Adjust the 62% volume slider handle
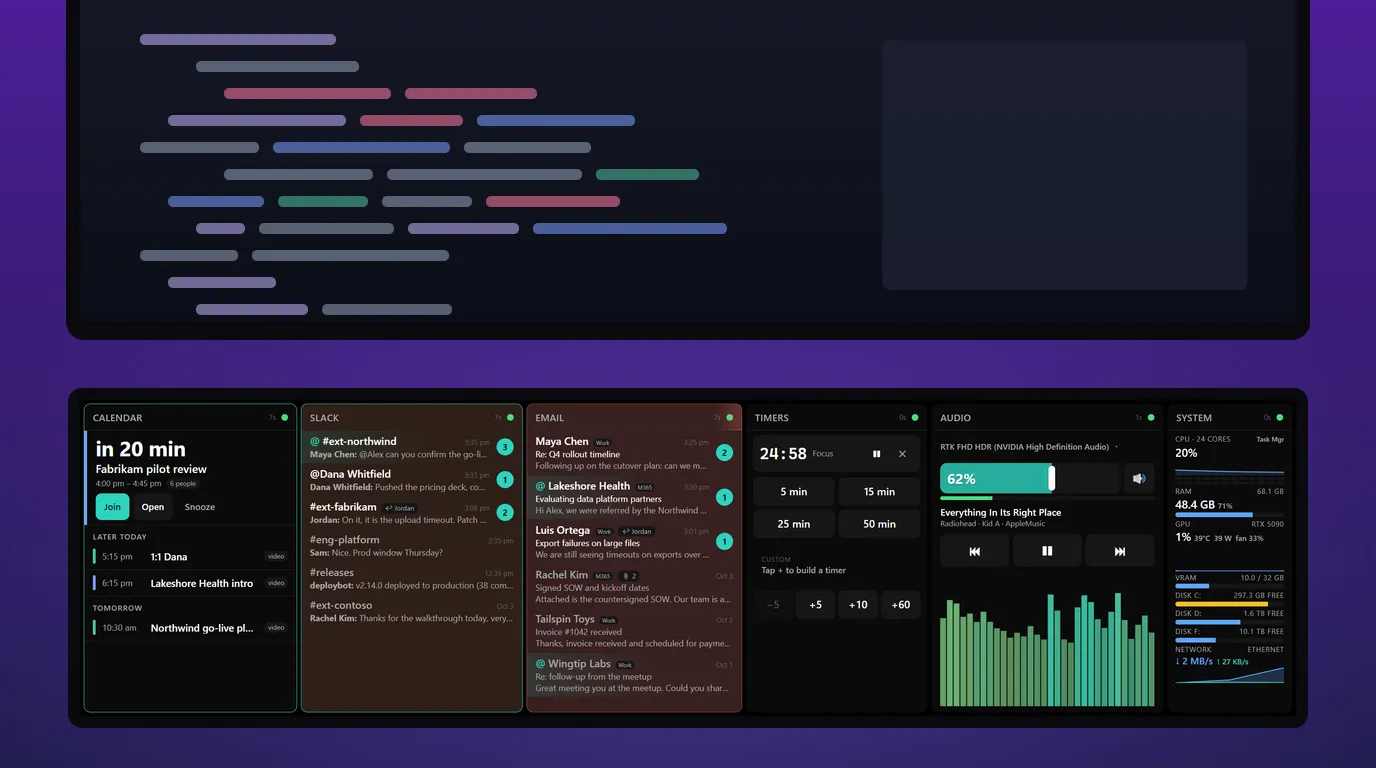Viewport: 1376px width, 768px height. click(1051, 478)
